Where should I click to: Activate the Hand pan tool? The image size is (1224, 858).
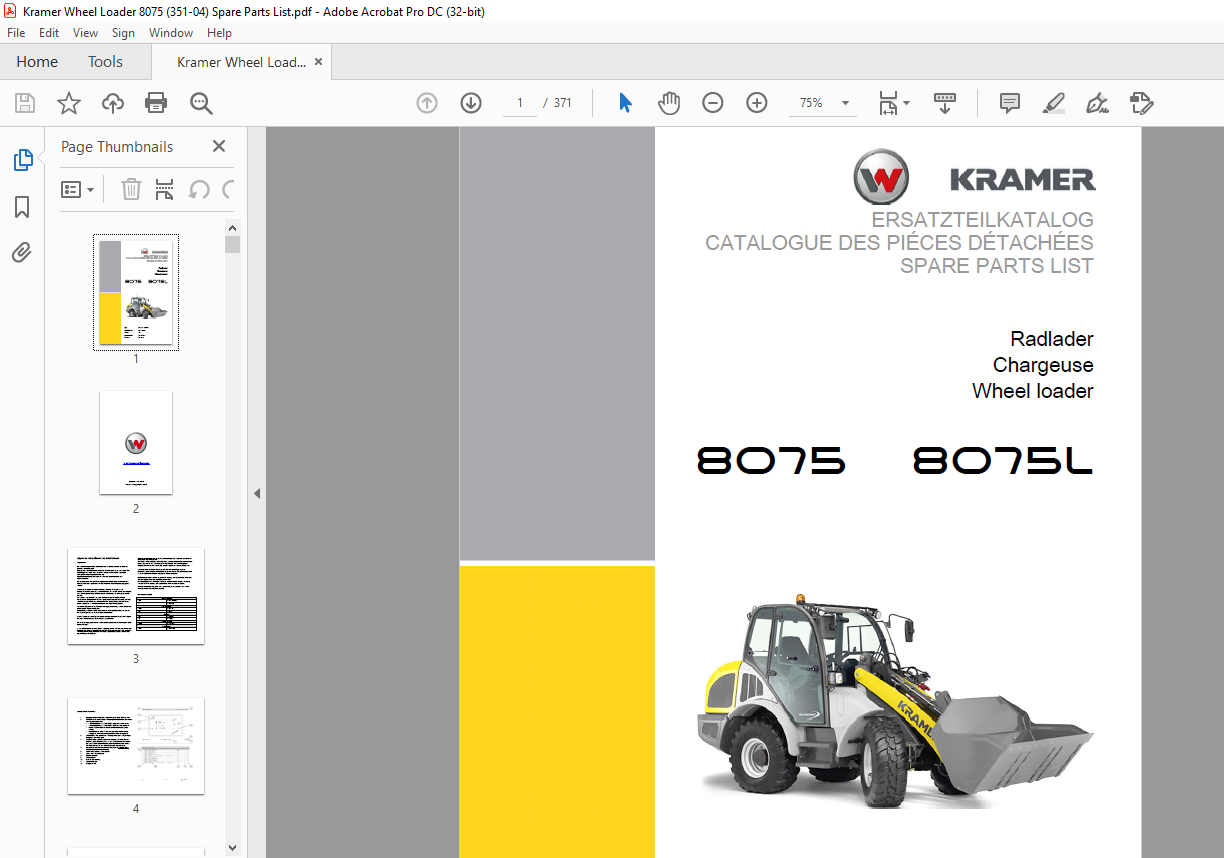669,103
